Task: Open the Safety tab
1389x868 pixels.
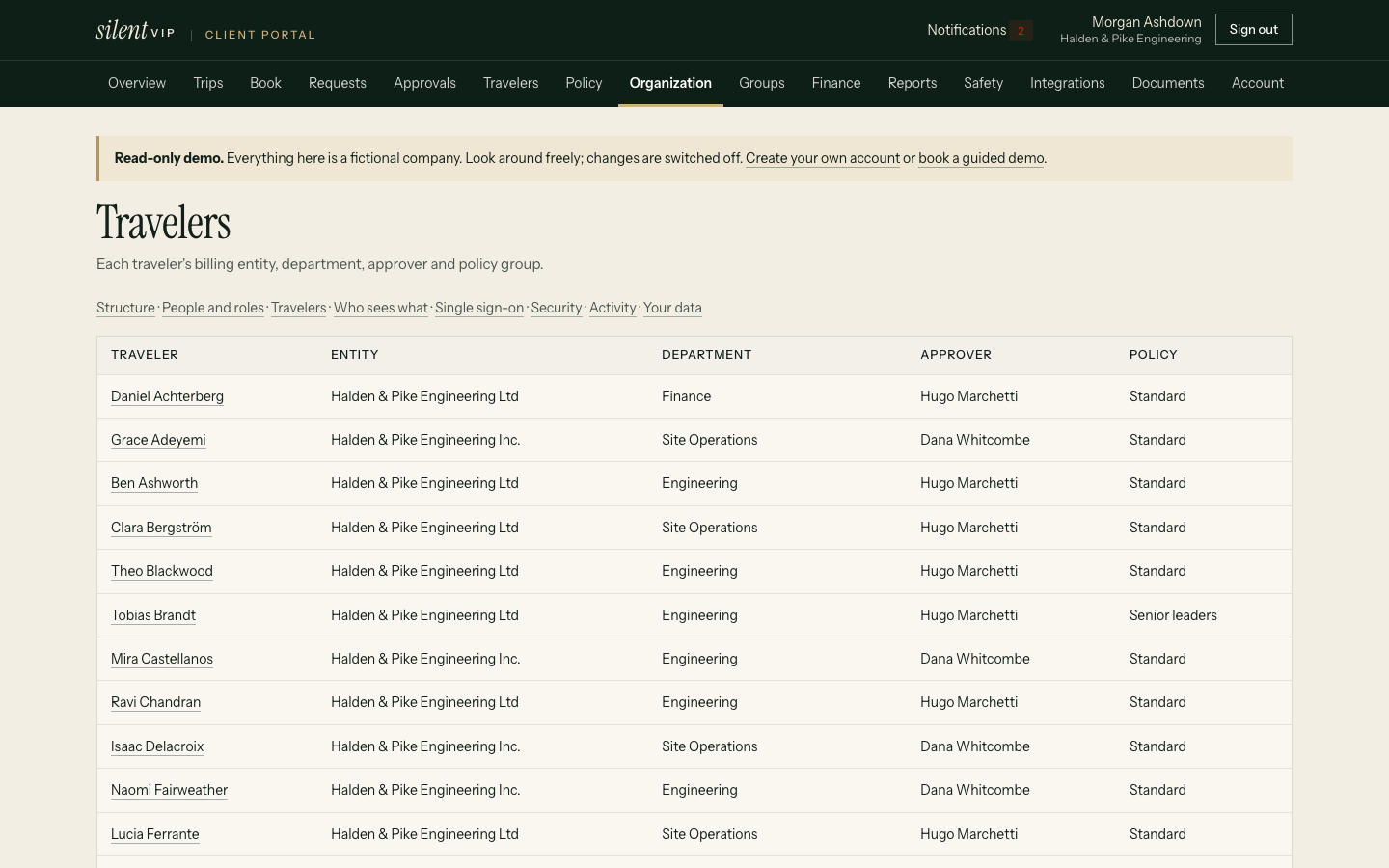Action: (983, 83)
